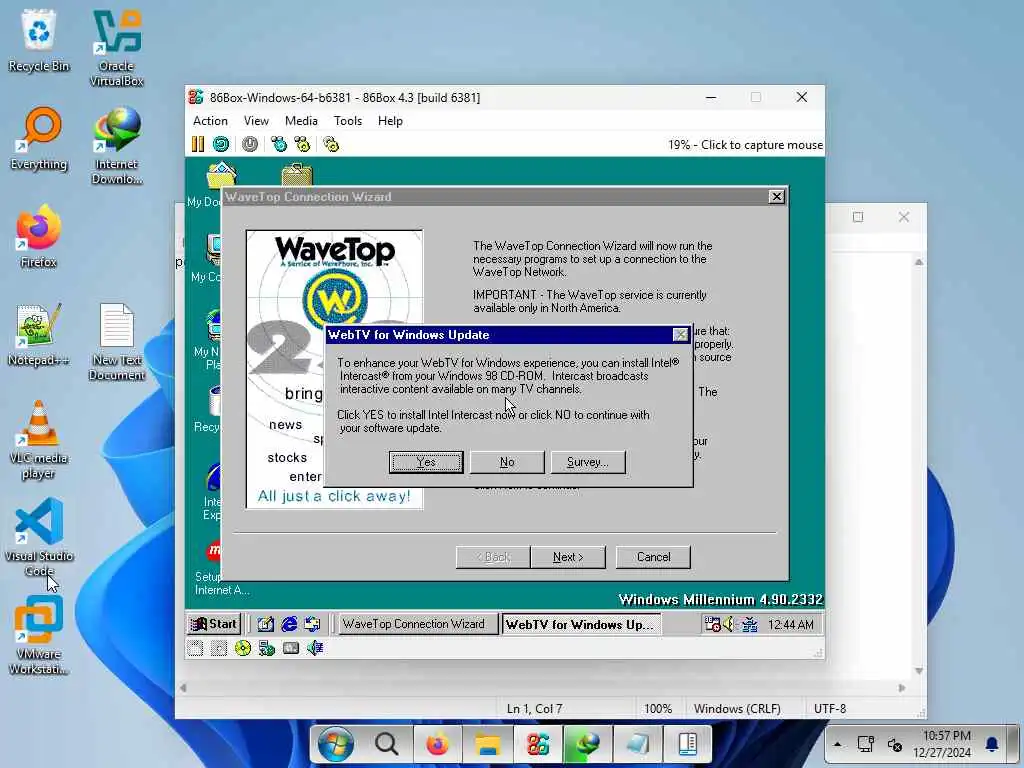Select the Everything search desktop icon
The height and width of the screenshot is (768, 1024).
39,138
